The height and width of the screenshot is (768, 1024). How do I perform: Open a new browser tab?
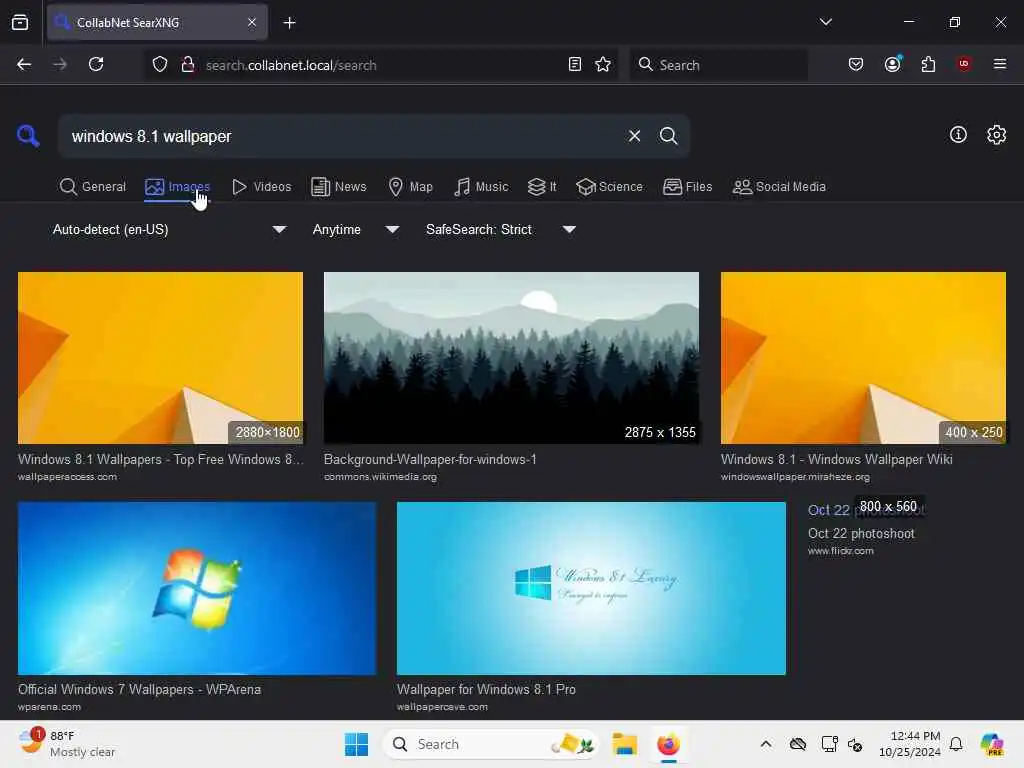289,23
